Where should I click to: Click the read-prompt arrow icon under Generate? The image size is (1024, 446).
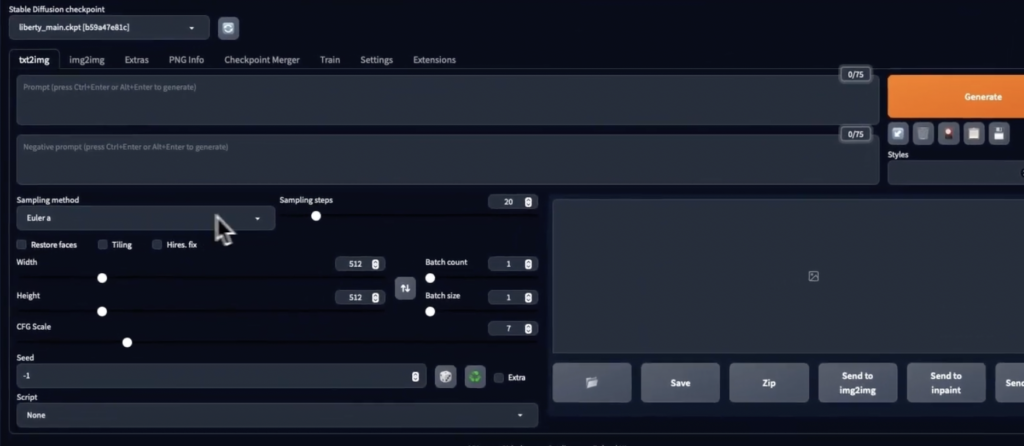(x=898, y=134)
